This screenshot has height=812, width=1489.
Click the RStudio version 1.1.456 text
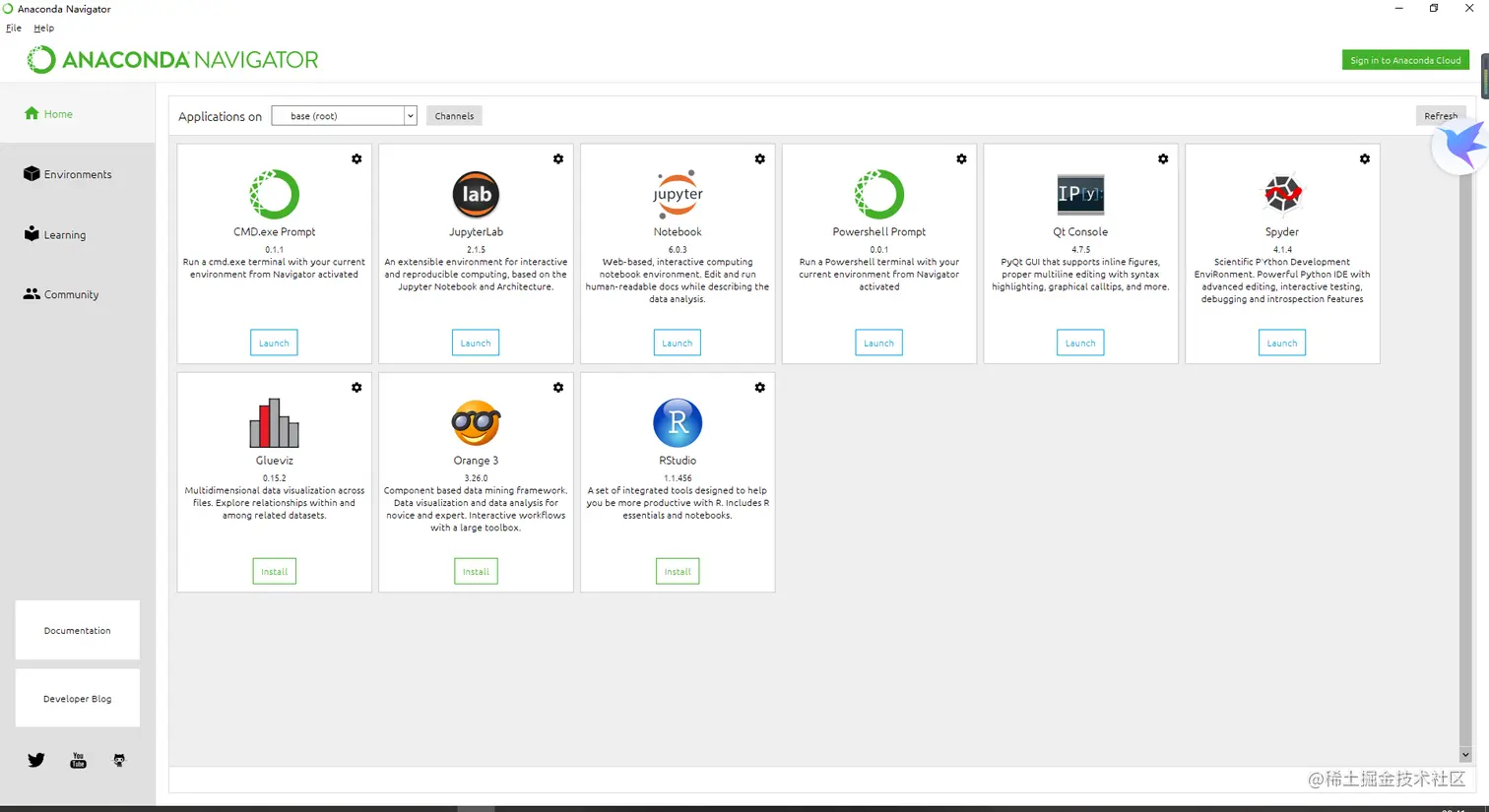[x=678, y=478]
